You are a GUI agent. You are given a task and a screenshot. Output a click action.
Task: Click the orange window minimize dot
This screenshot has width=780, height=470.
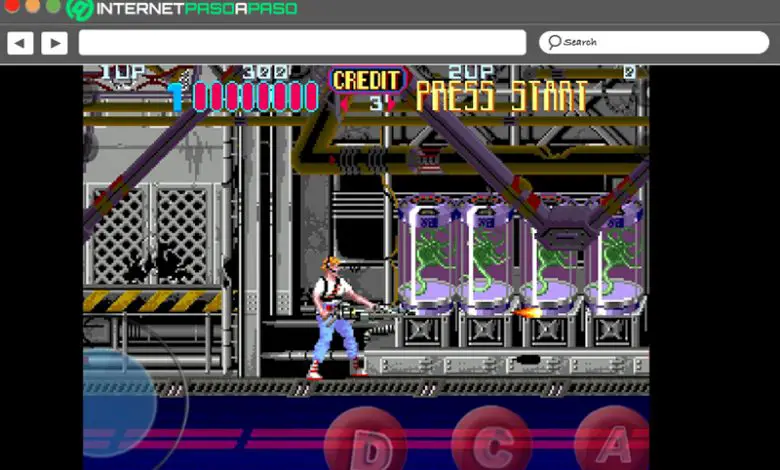[x=32, y=5]
